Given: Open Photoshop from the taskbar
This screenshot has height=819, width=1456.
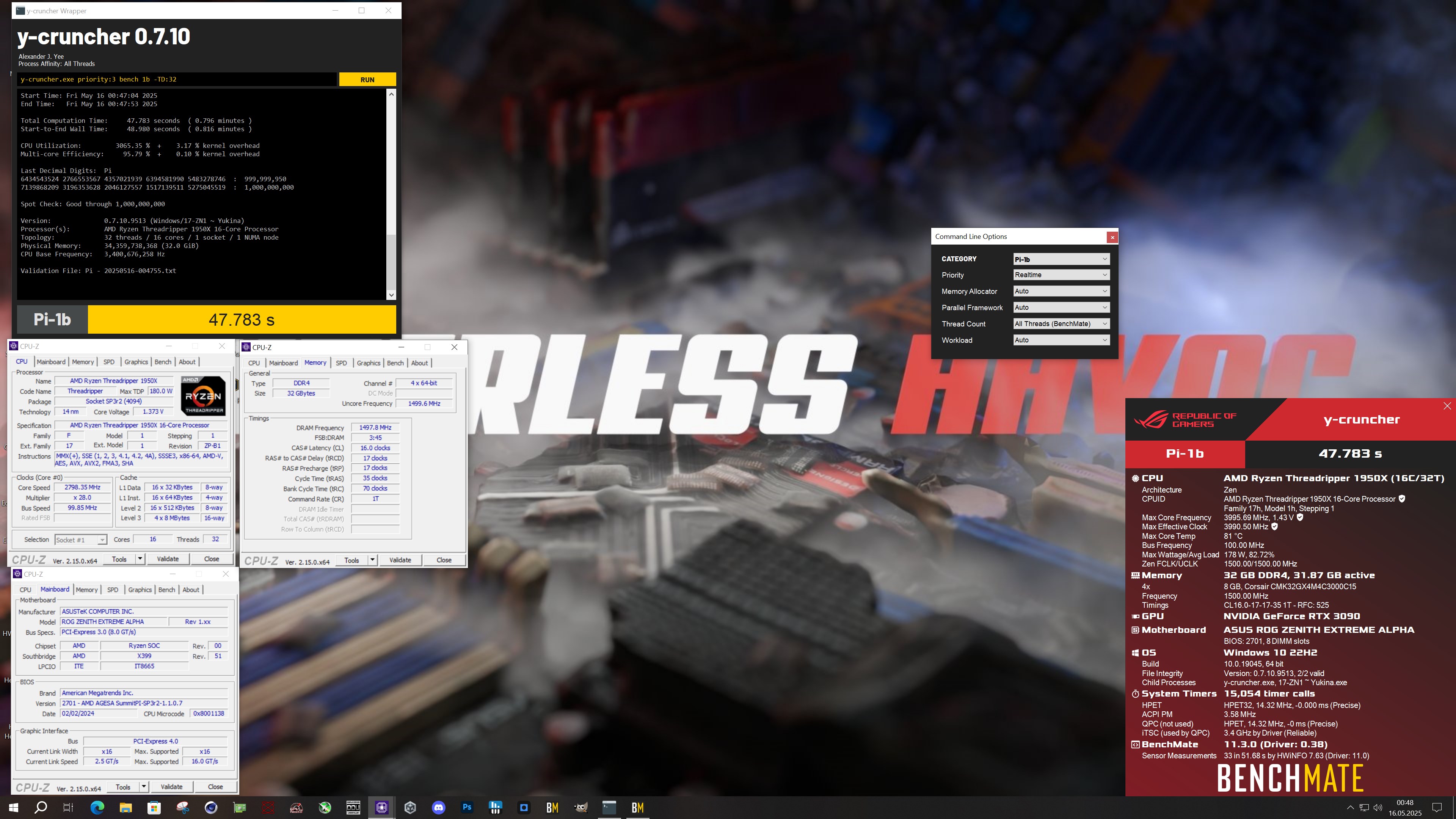Looking at the screenshot, I should 467,808.
